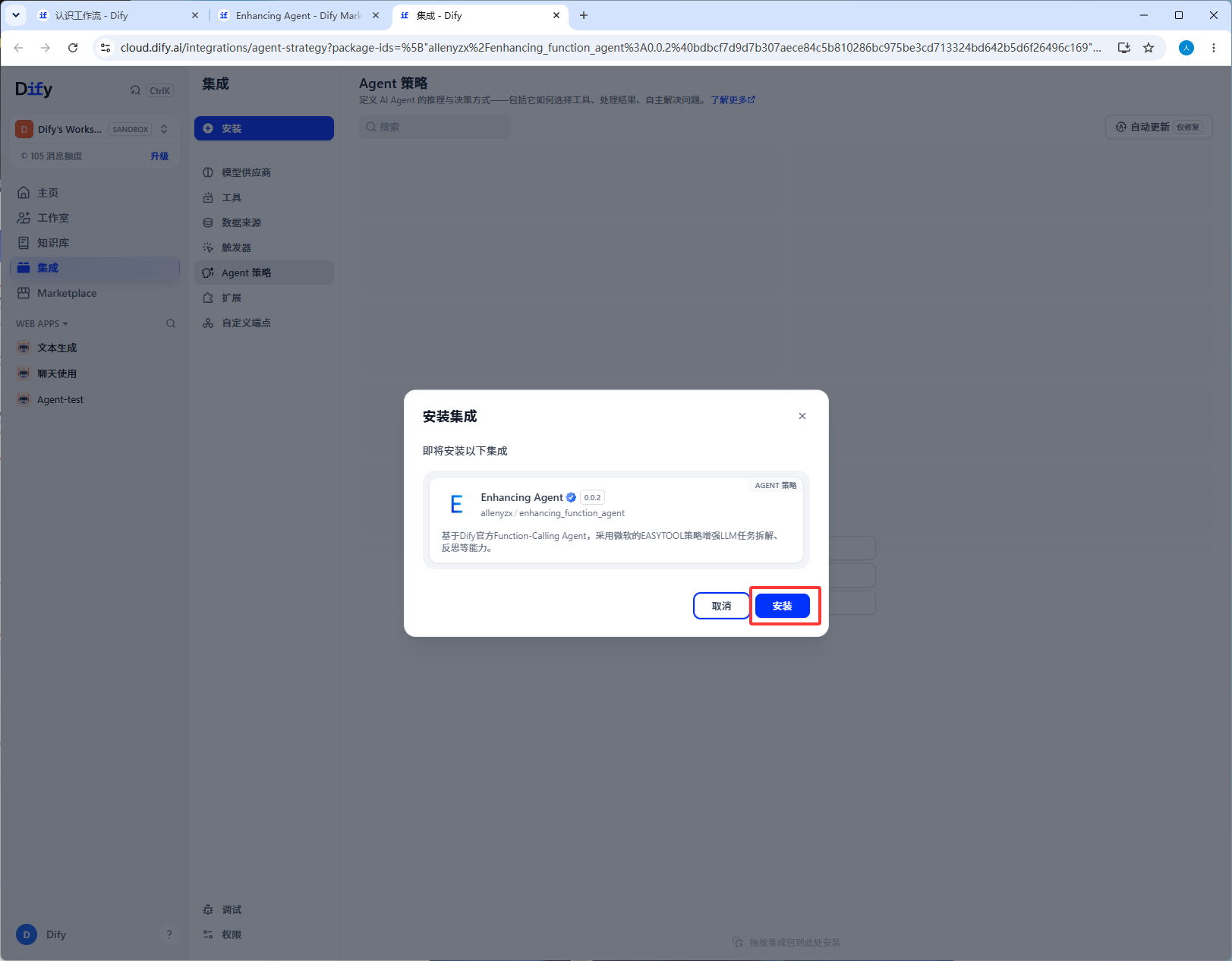
Task: Click the blue 安装 confirm button in dialog
Action: (782, 606)
